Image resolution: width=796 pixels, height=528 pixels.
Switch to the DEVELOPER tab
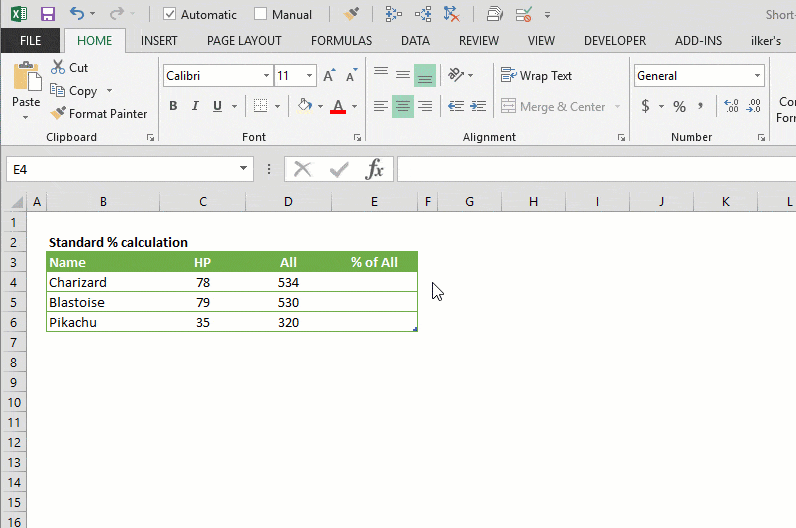tap(615, 41)
